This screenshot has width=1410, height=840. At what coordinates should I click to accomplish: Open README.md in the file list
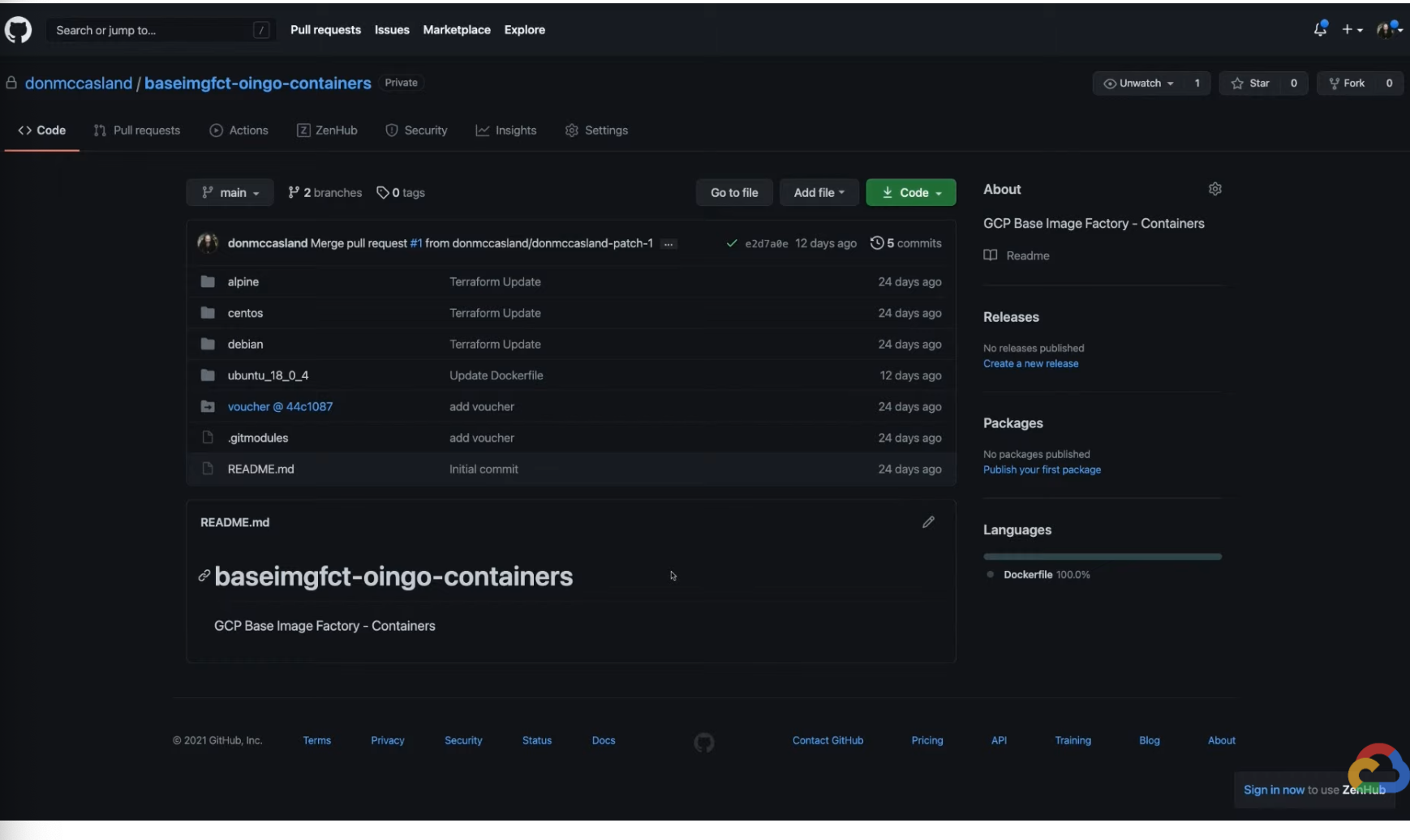pyautogui.click(x=261, y=469)
